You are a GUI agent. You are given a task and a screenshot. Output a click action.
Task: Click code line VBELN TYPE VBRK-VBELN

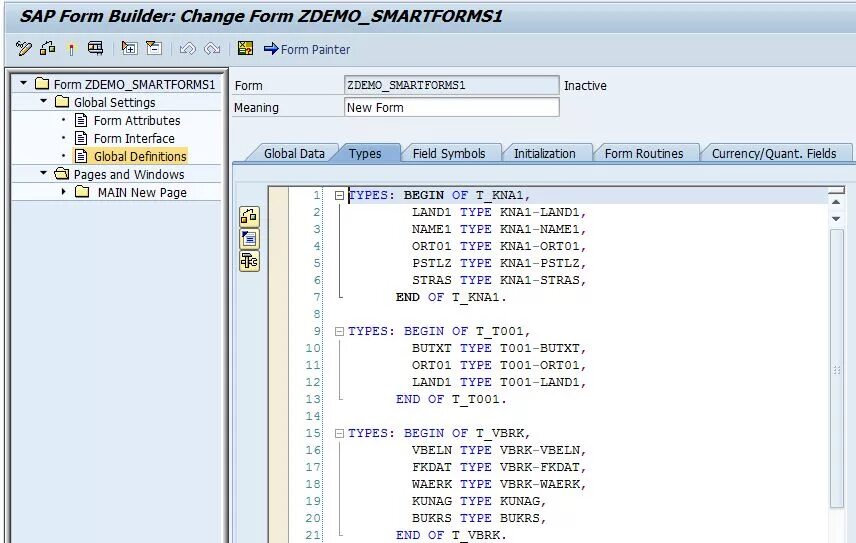tap(499, 450)
